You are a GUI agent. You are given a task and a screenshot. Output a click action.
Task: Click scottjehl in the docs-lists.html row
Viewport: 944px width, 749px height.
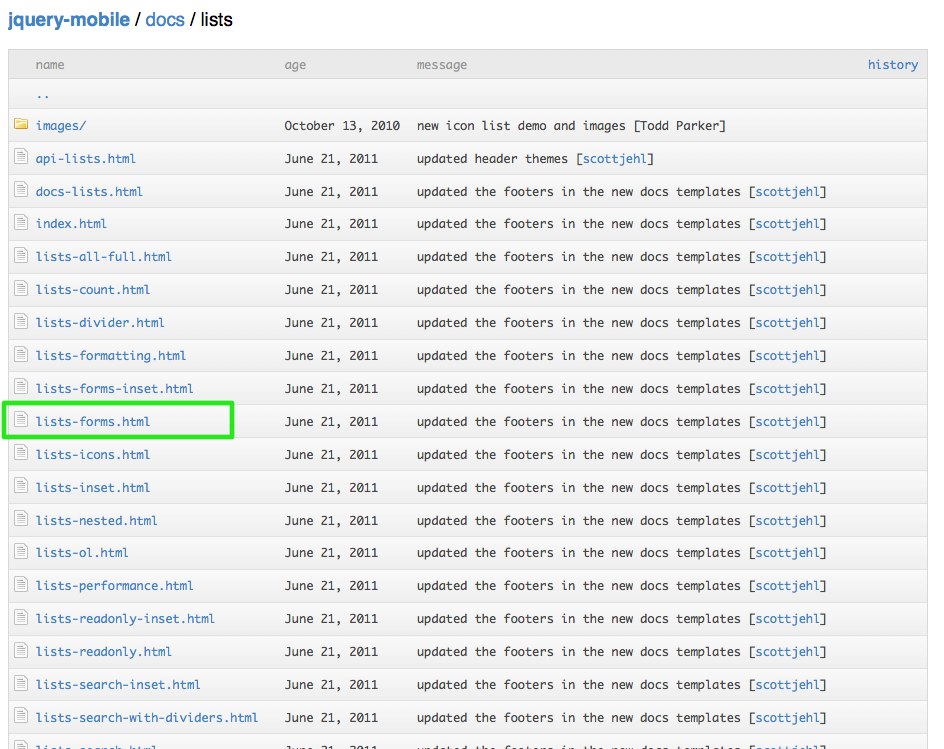tap(787, 192)
